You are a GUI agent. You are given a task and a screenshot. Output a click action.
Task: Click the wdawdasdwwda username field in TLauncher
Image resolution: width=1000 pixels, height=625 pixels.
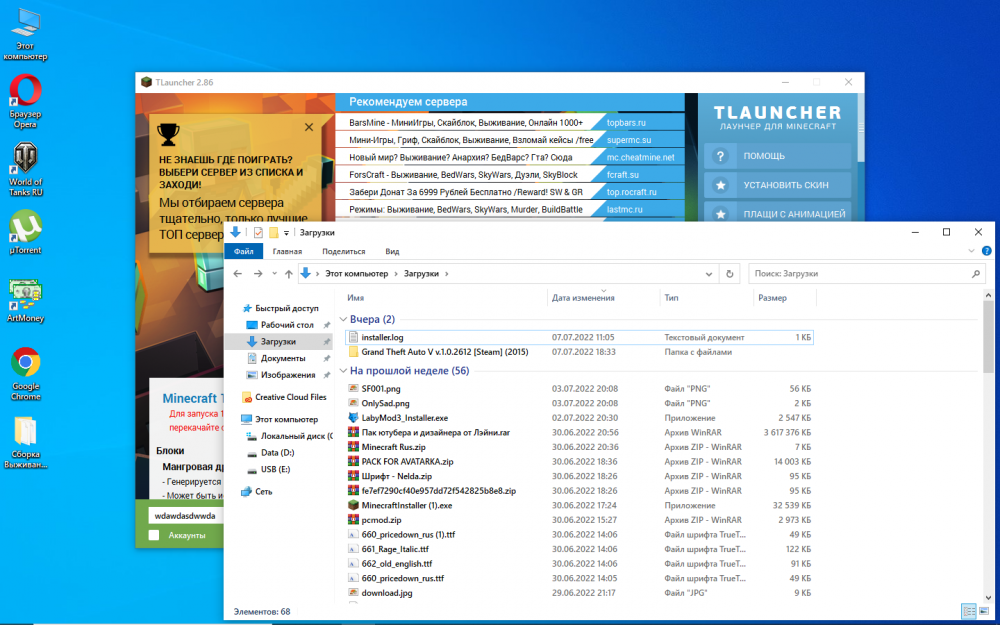click(185, 515)
